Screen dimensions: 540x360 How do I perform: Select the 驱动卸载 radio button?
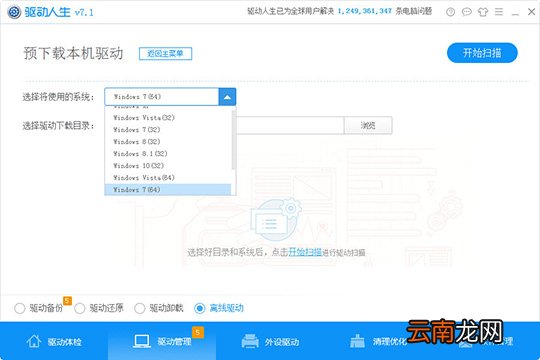pos(139,308)
